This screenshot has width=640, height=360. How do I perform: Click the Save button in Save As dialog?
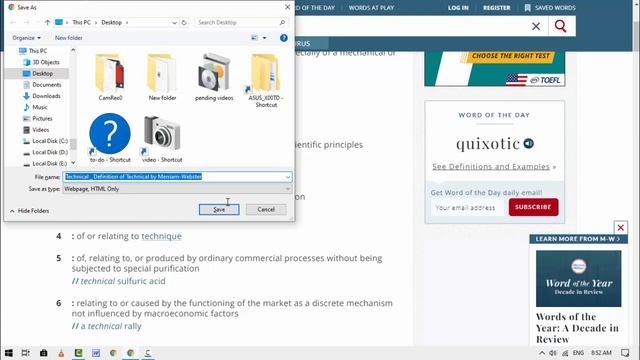(219, 209)
